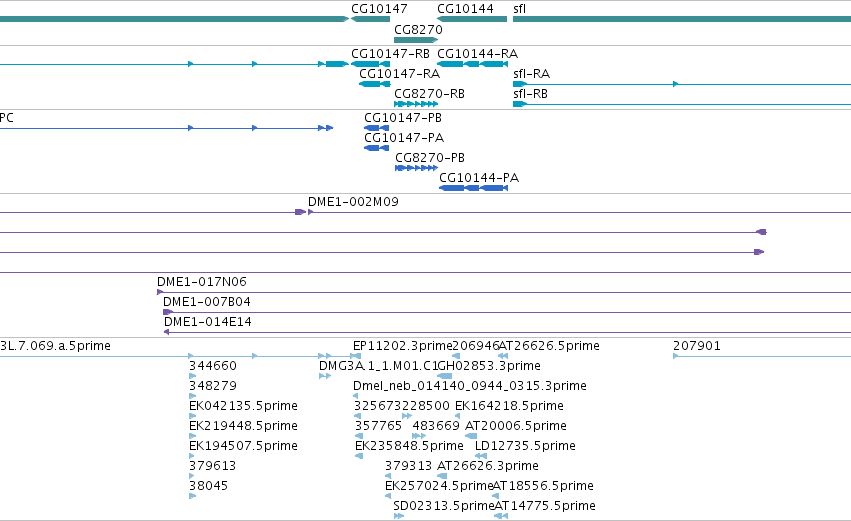Viewport: 851px width, 521px height.
Task: Click the AT18556.5prime label
Action: click(x=543, y=486)
